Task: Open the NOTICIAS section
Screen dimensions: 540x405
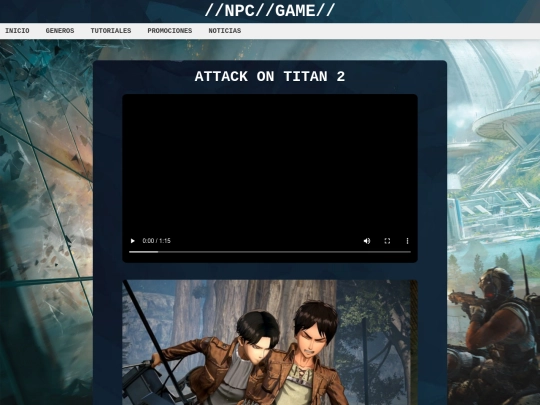Action: 225,31
